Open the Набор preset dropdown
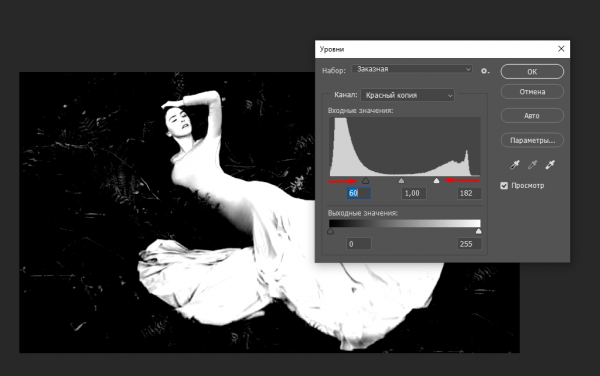The image size is (600, 376). (x=412, y=69)
